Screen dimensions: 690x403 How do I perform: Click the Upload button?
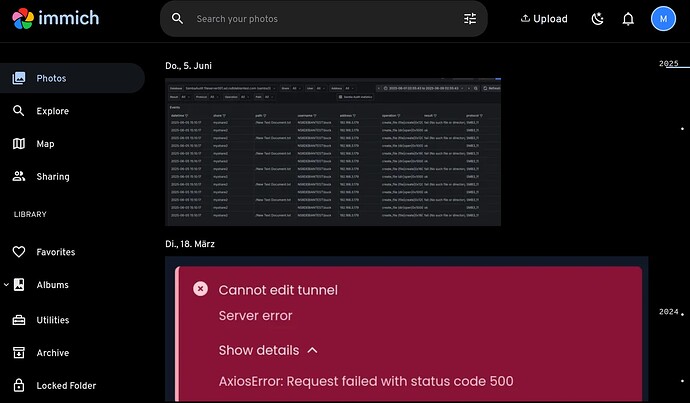(544, 19)
